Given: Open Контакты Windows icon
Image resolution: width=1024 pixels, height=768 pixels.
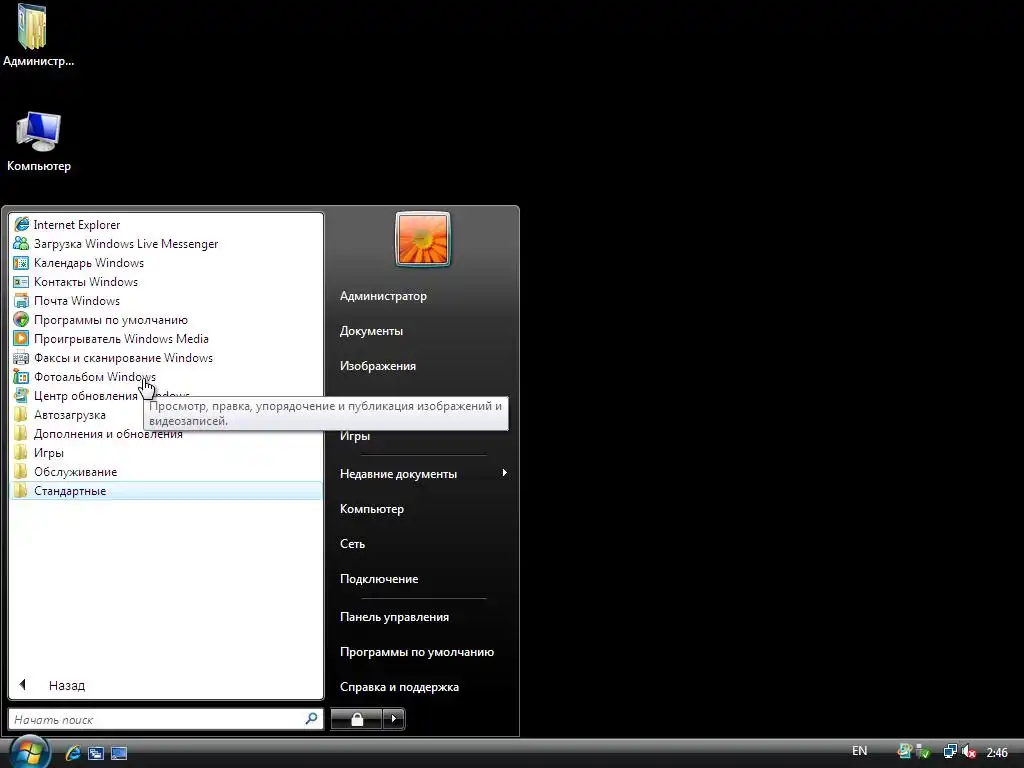Looking at the screenshot, I should [x=21, y=281].
